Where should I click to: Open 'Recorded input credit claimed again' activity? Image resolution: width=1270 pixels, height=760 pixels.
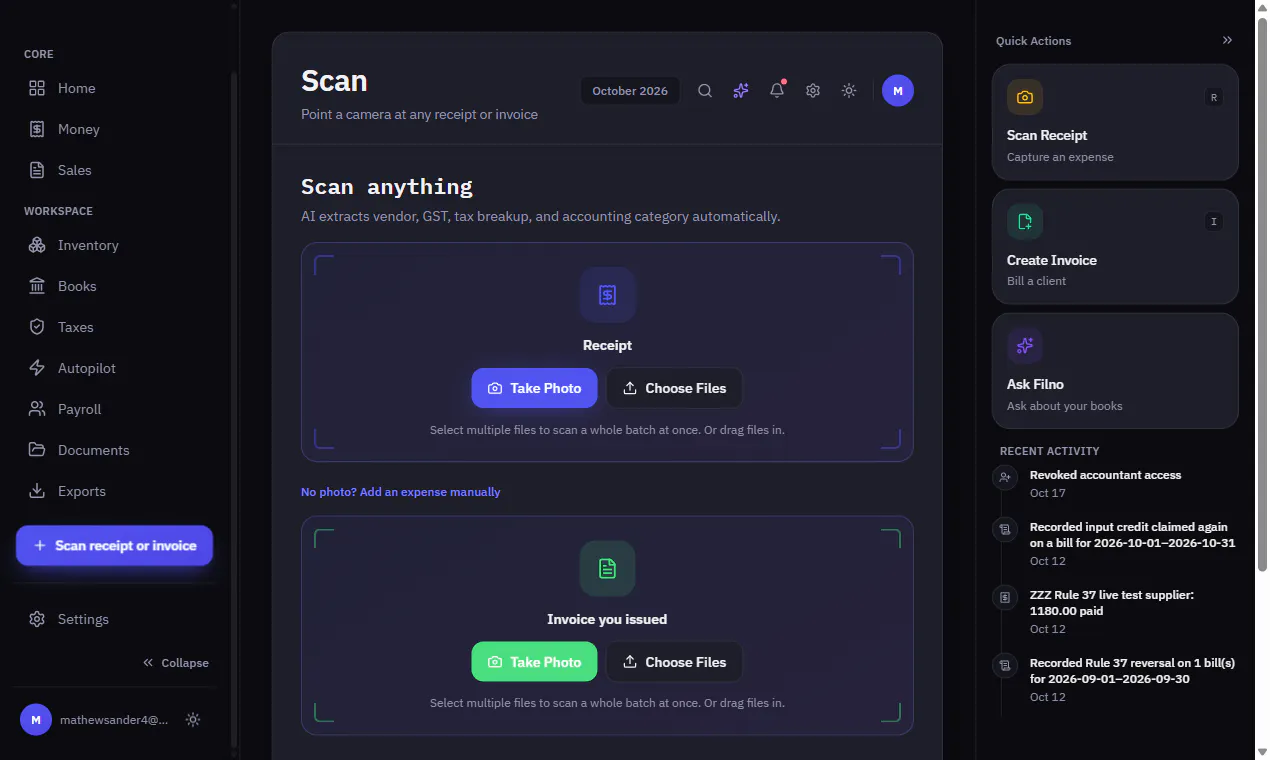tap(1115, 543)
